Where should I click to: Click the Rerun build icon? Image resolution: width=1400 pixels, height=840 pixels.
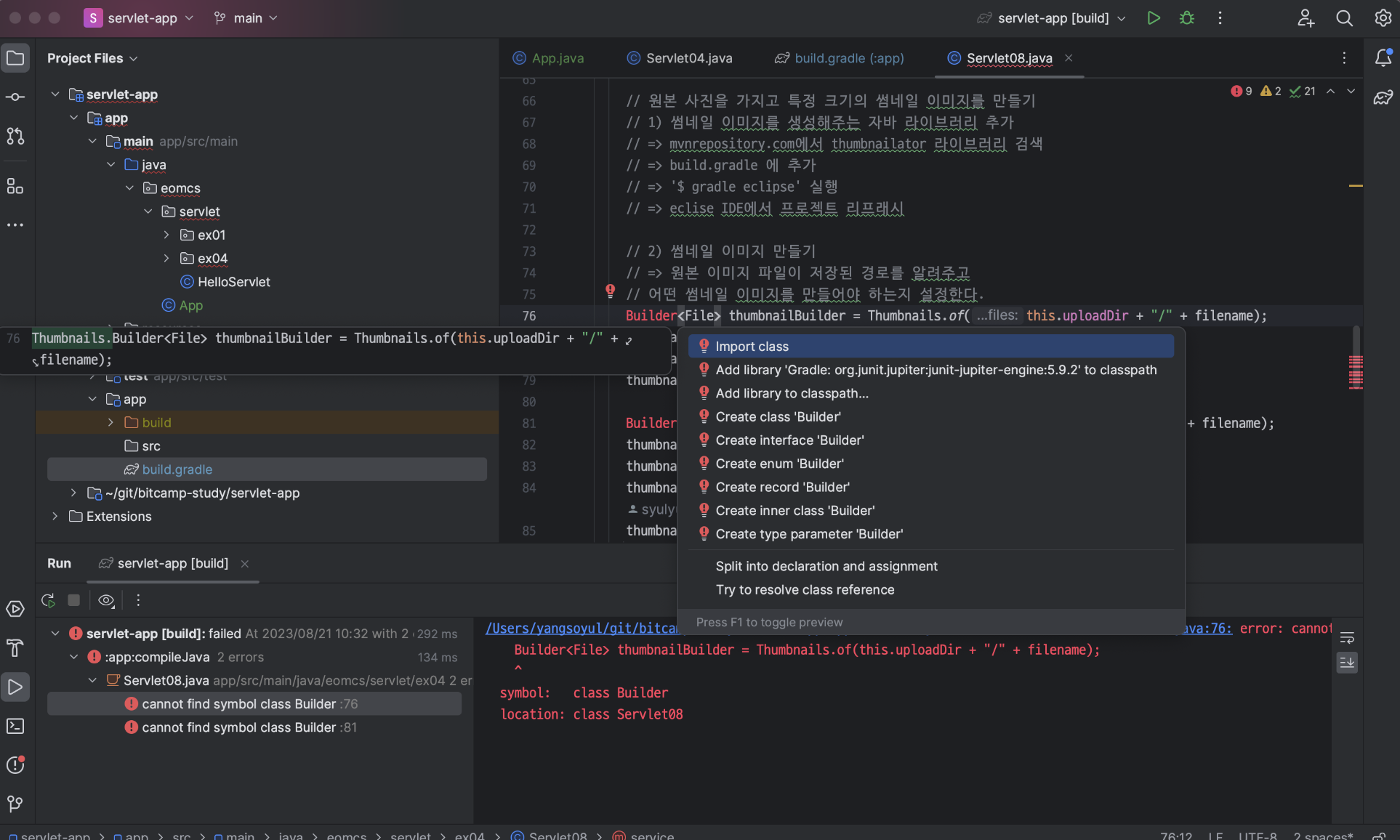pos(49,600)
